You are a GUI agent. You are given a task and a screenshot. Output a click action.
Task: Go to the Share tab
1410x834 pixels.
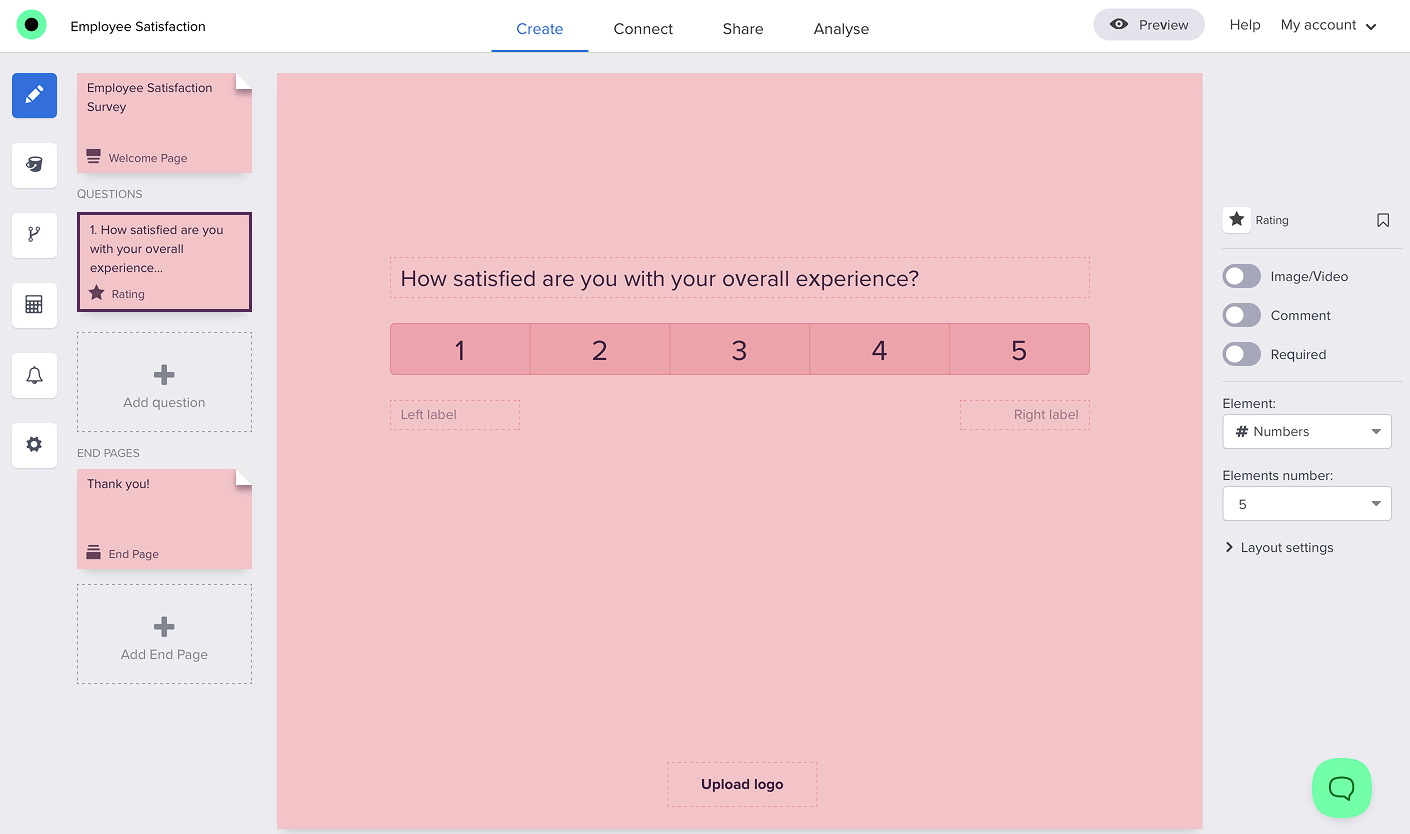743,29
